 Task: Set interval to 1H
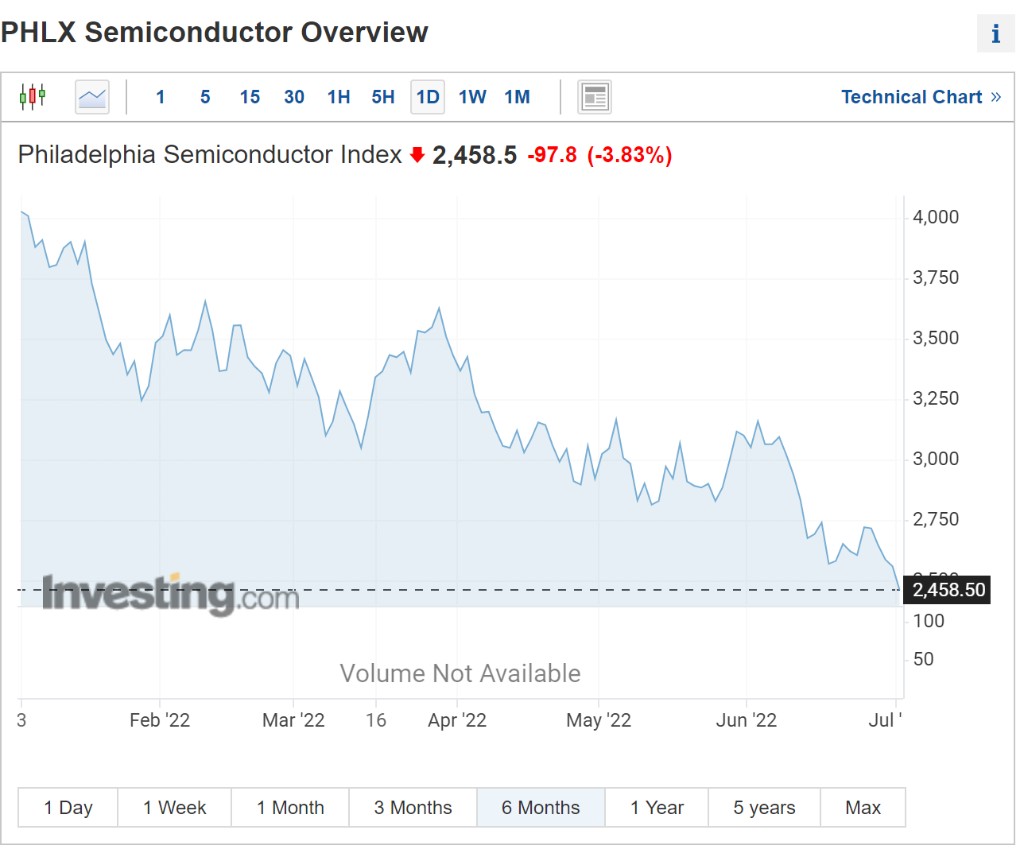point(338,97)
